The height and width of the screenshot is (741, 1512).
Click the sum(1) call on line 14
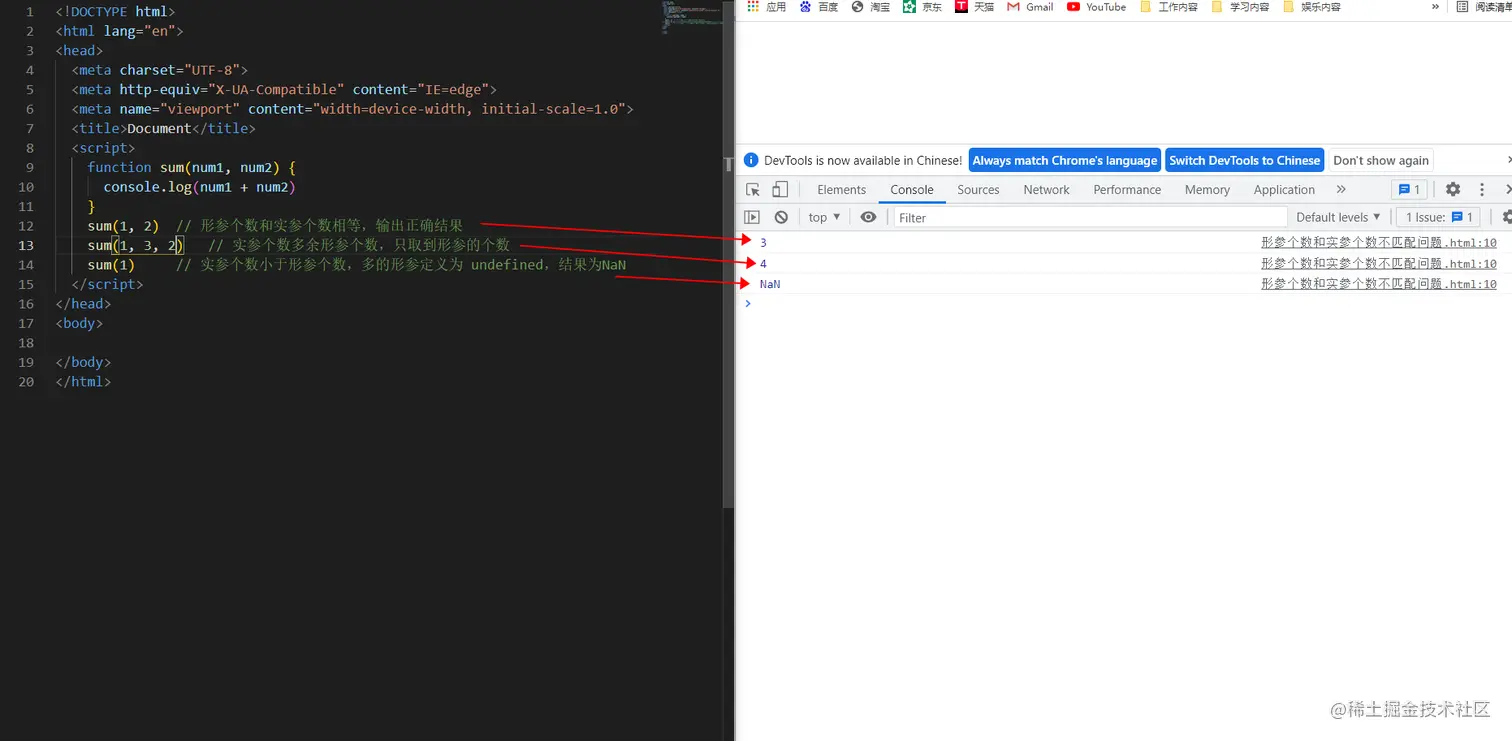click(x=111, y=265)
